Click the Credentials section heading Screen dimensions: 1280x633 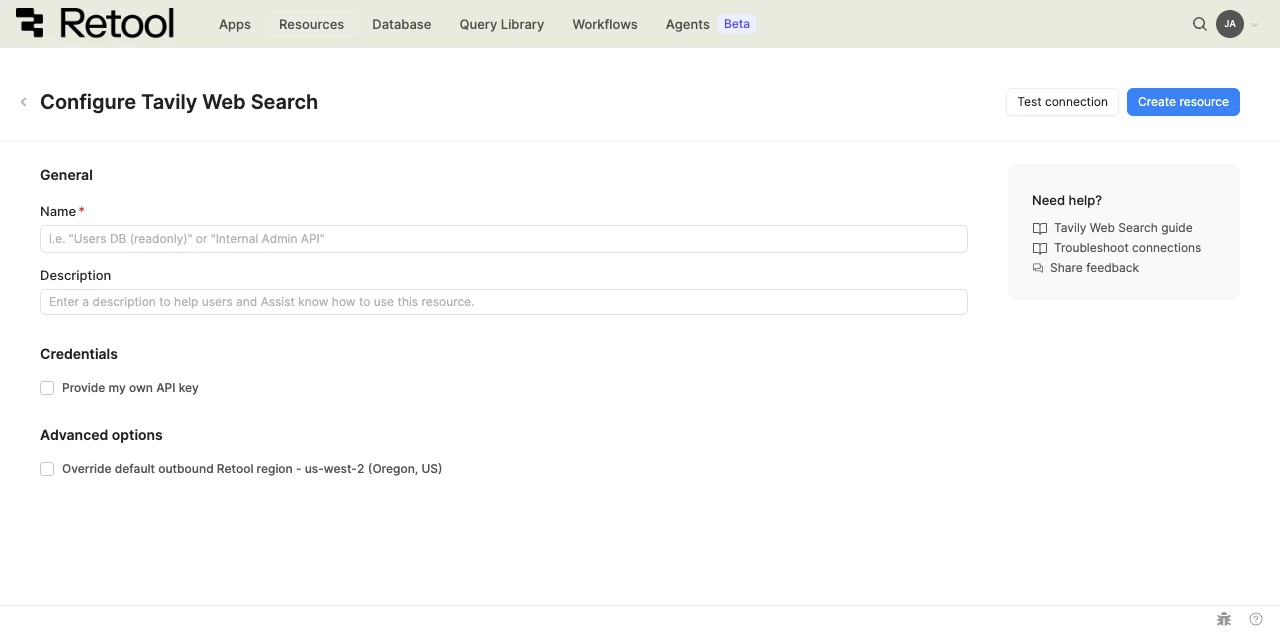[79, 354]
